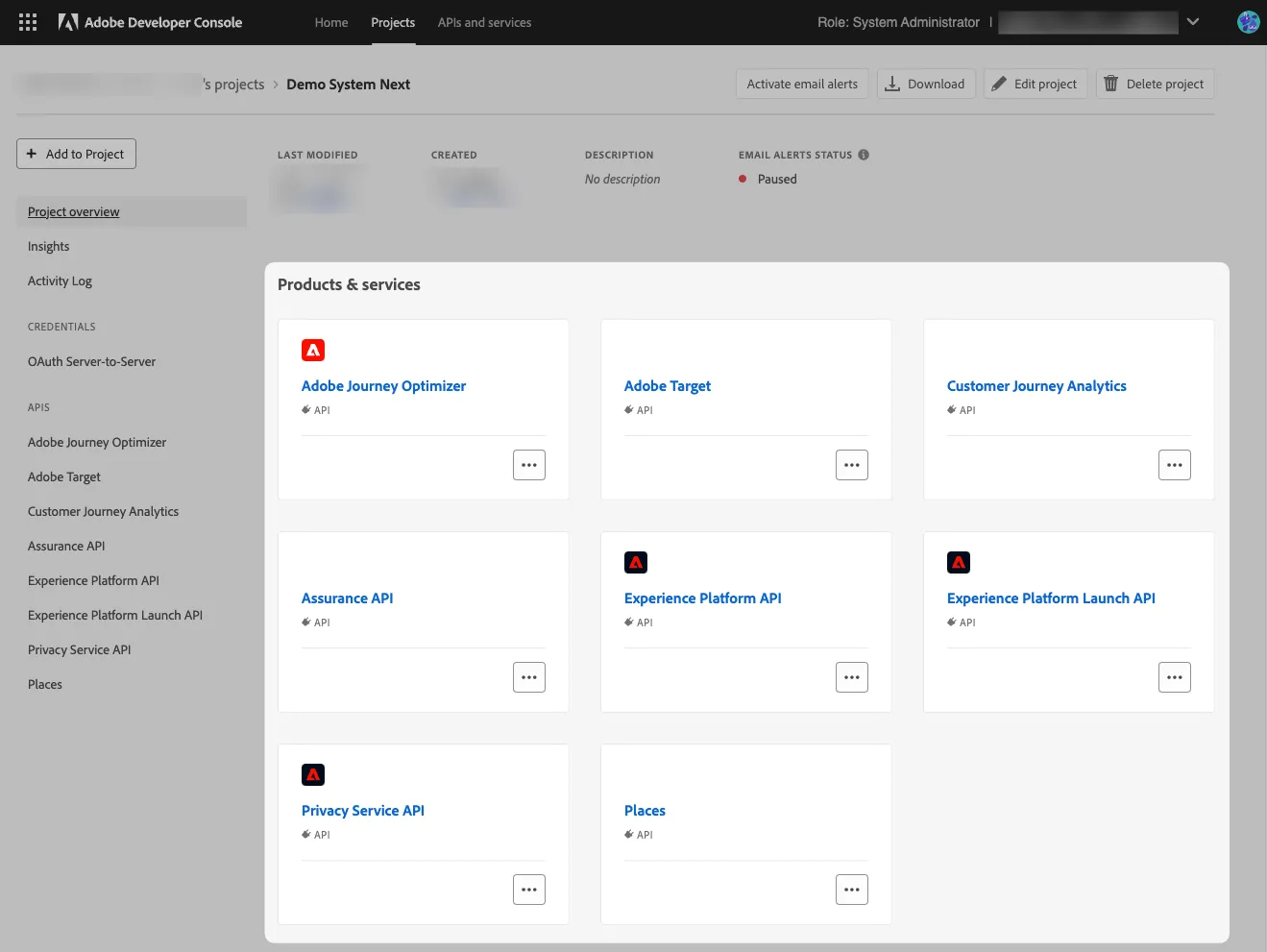Open the Places card link
Image resolution: width=1267 pixels, height=952 pixels.
pyautogui.click(x=645, y=811)
